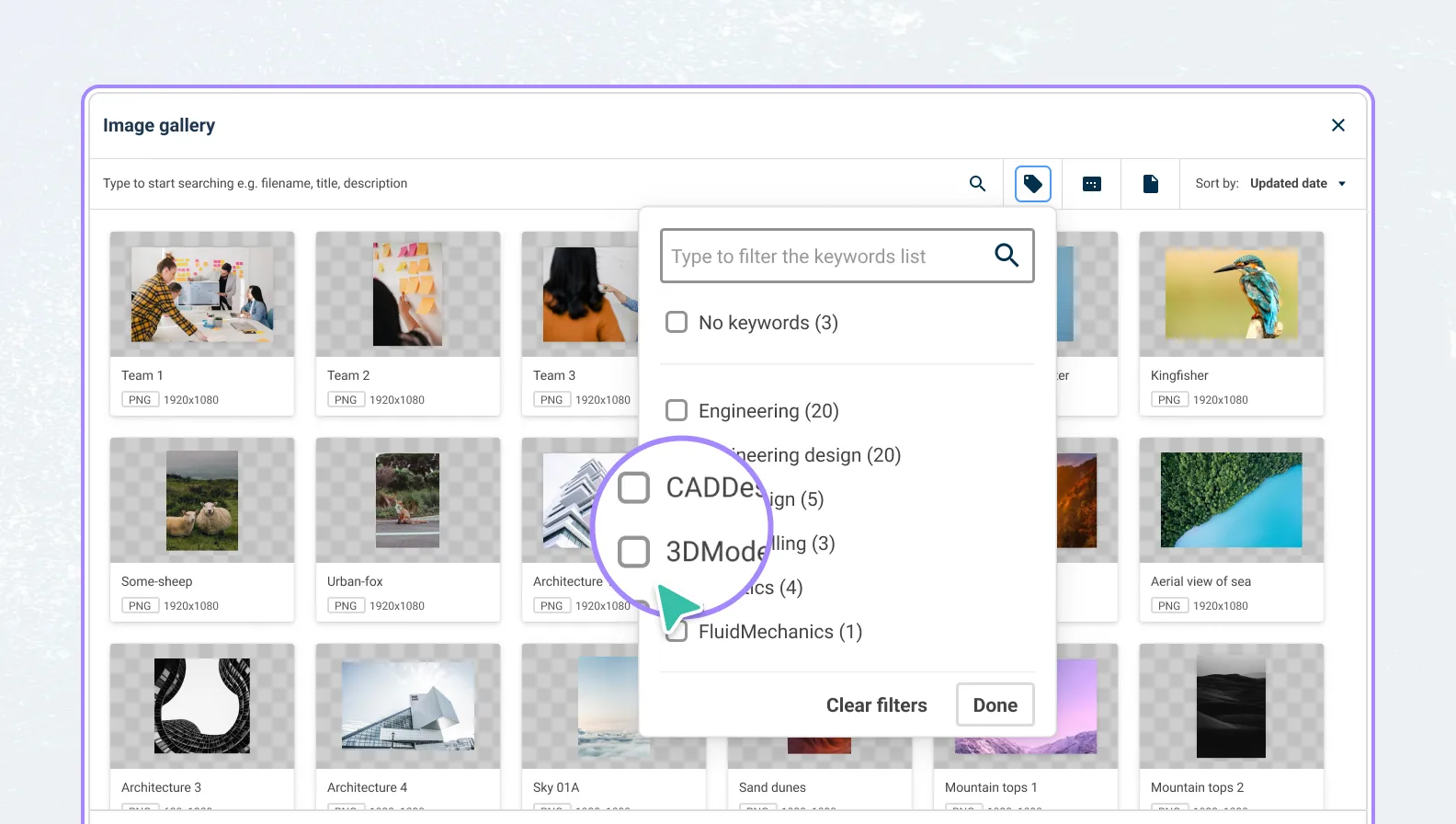Tick the 3DModelling checkbox
Screen dimensions: 1456x824
coord(633,552)
